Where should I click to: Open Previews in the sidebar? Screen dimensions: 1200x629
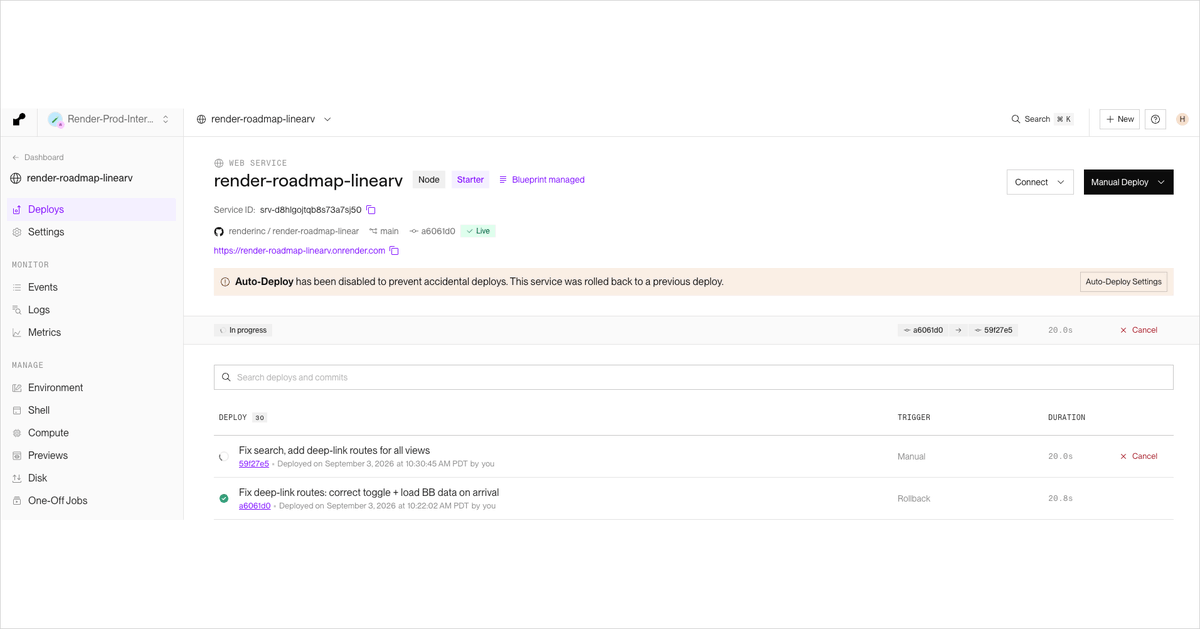pyautogui.click(x=92, y=455)
